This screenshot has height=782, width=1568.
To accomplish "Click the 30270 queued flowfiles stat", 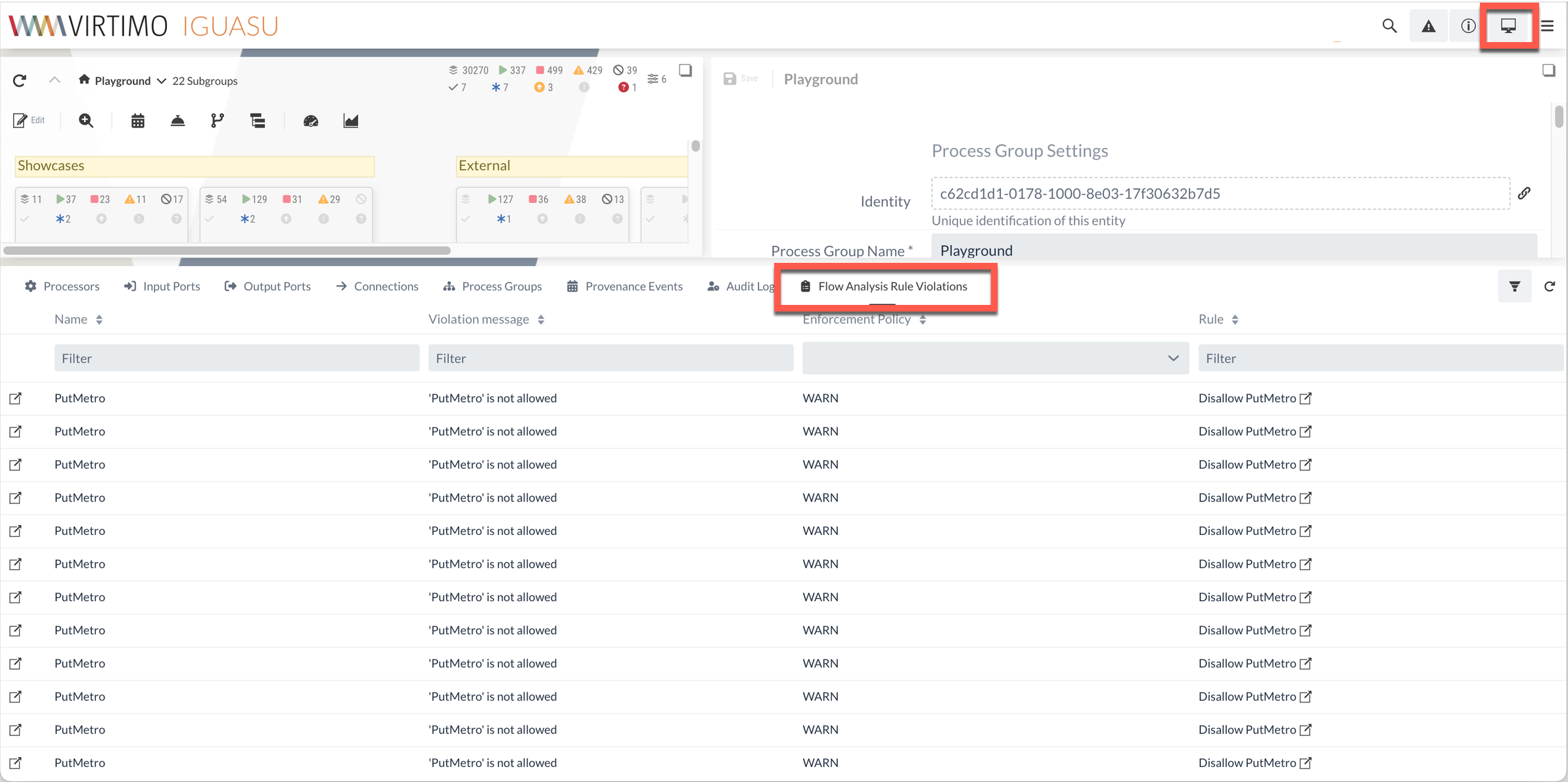I will click(x=469, y=70).
